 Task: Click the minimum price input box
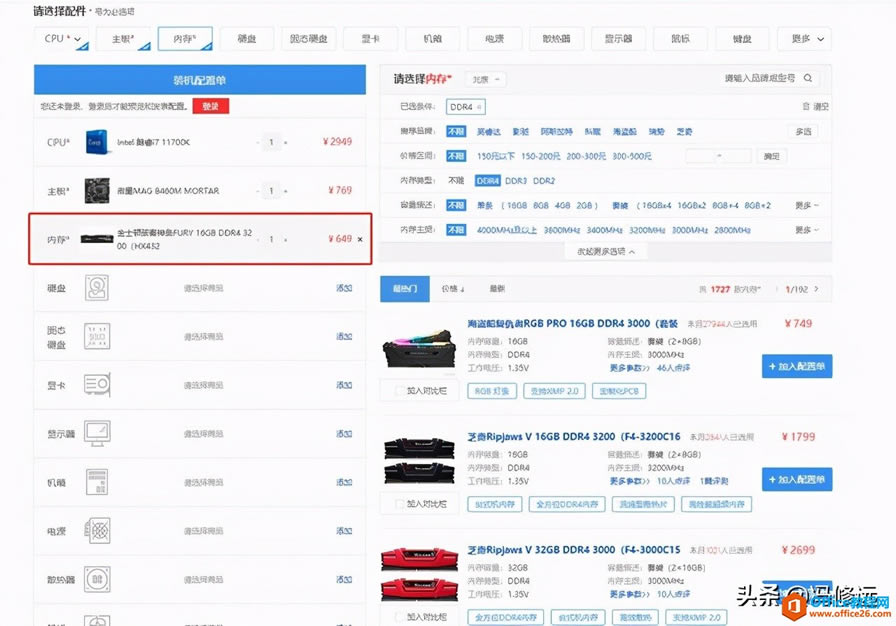(x=701, y=156)
